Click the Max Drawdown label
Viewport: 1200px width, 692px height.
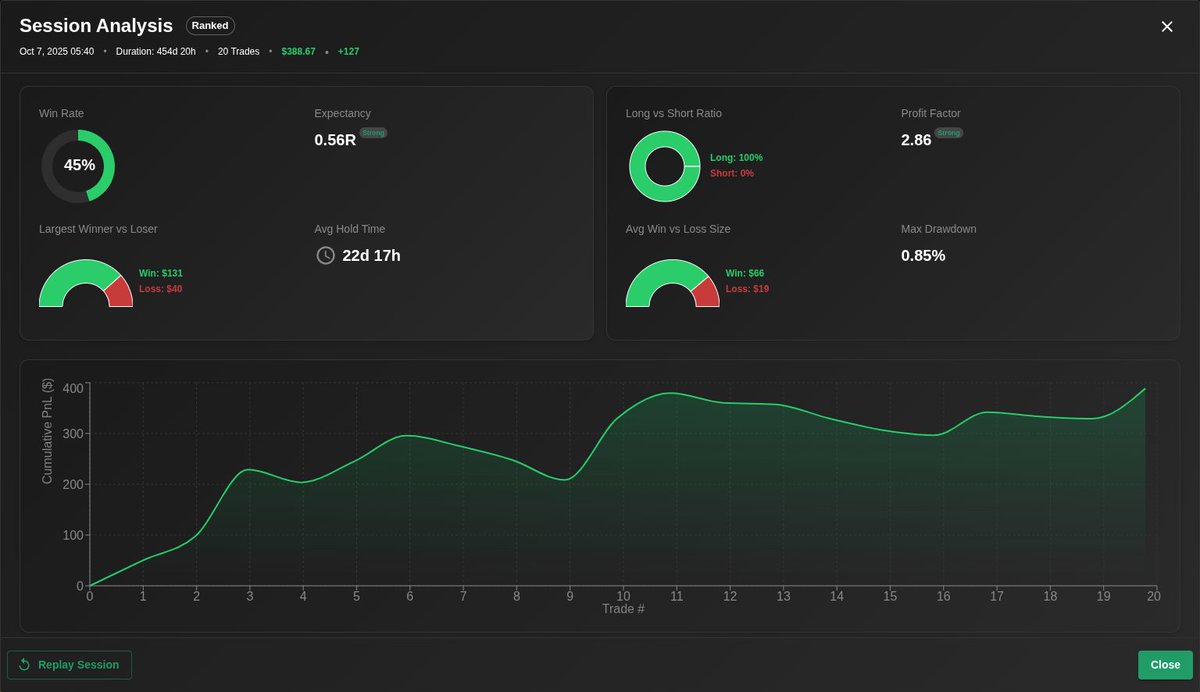click(x=939, y=229)
